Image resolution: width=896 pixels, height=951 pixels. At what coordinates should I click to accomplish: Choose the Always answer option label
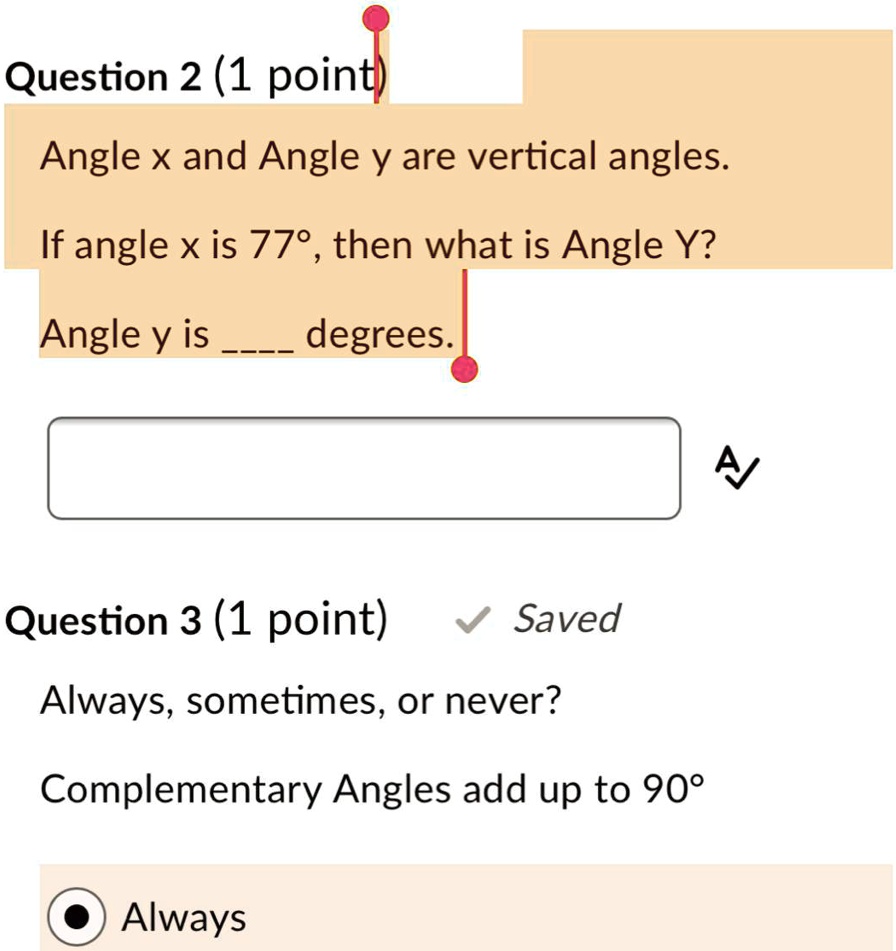pyautogui.click(x=185, y=916)
